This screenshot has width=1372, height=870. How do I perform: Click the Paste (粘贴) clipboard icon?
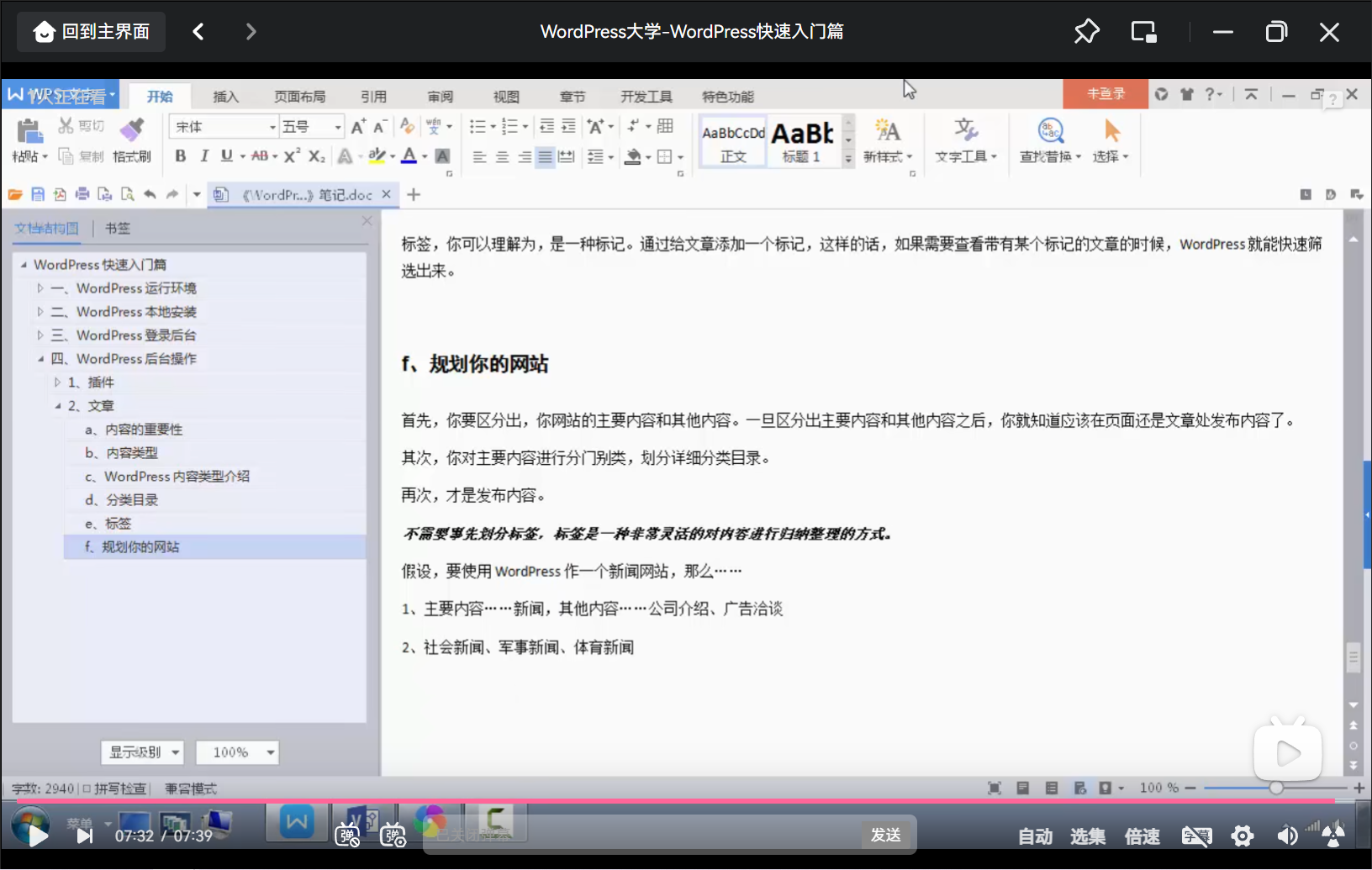(x=29, y=130)
